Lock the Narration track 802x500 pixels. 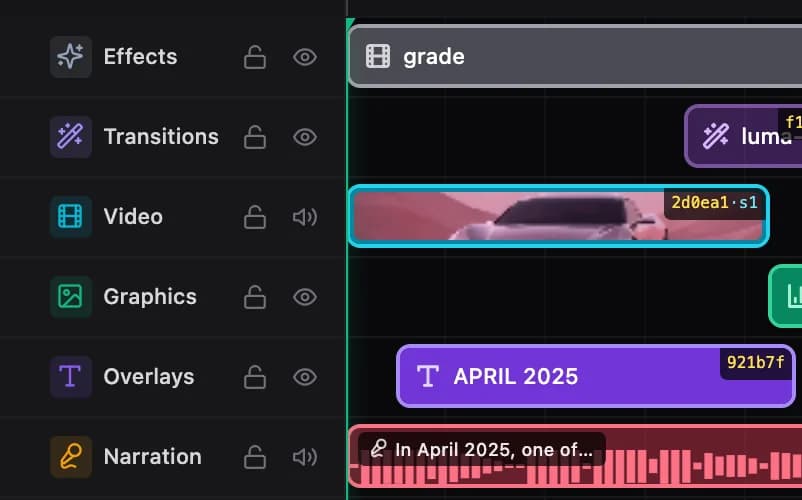coord(255,457)
